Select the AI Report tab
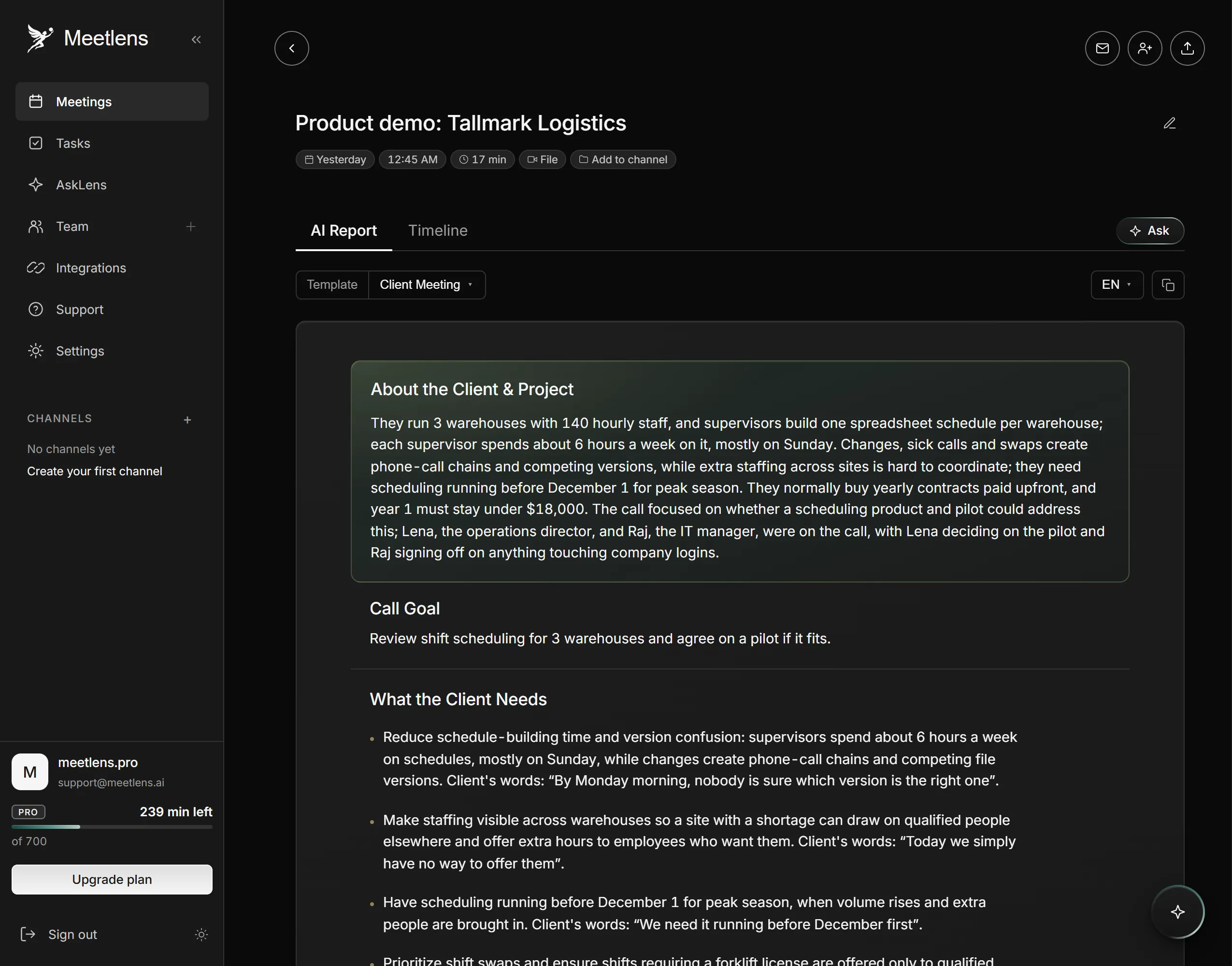Image resolution: width=1232 pixels, height=966 pixels. tap(344, 231)
